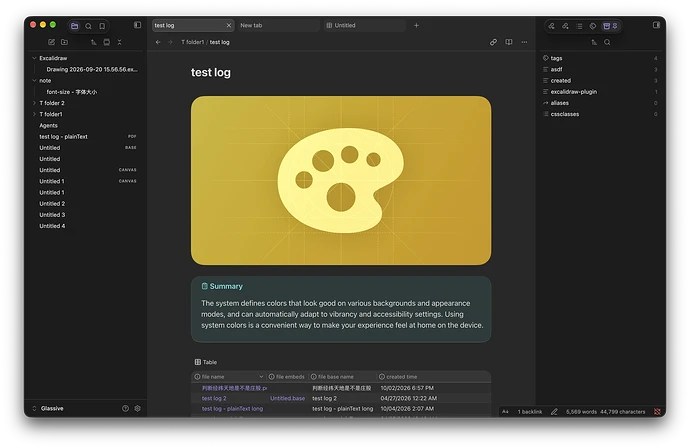Open more options for the note

[x=524, y=42]
